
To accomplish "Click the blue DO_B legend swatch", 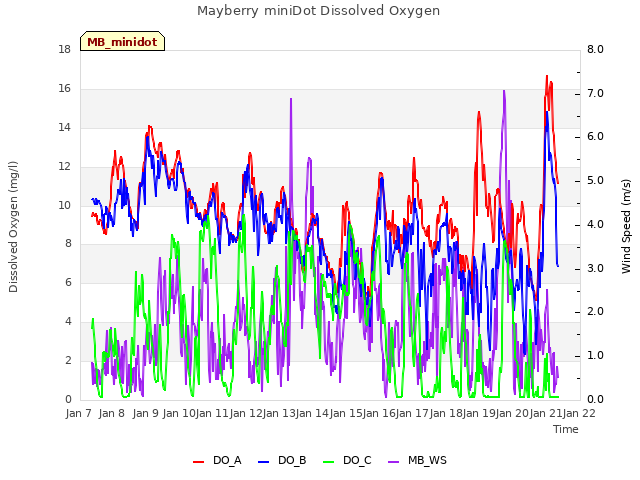I will (x=264, y=462).
